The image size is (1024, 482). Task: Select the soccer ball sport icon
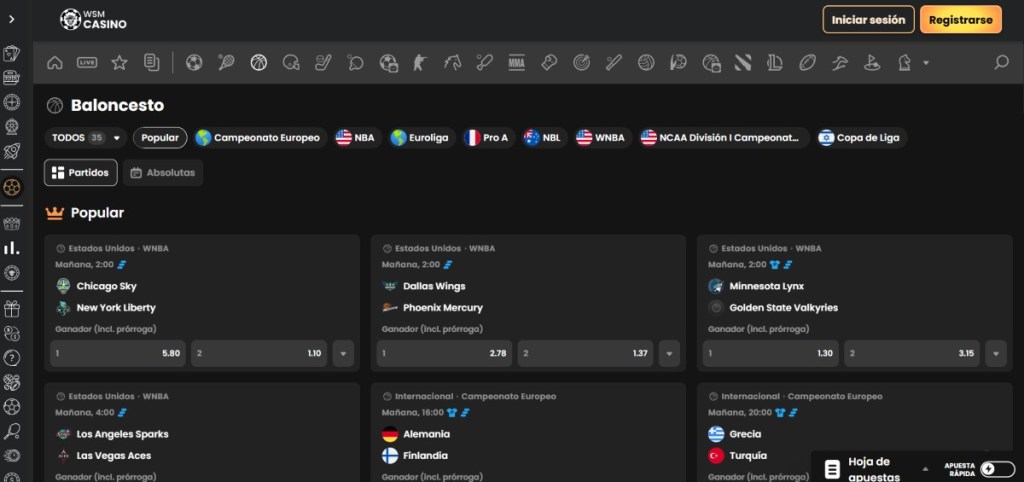tap(194, 63)
